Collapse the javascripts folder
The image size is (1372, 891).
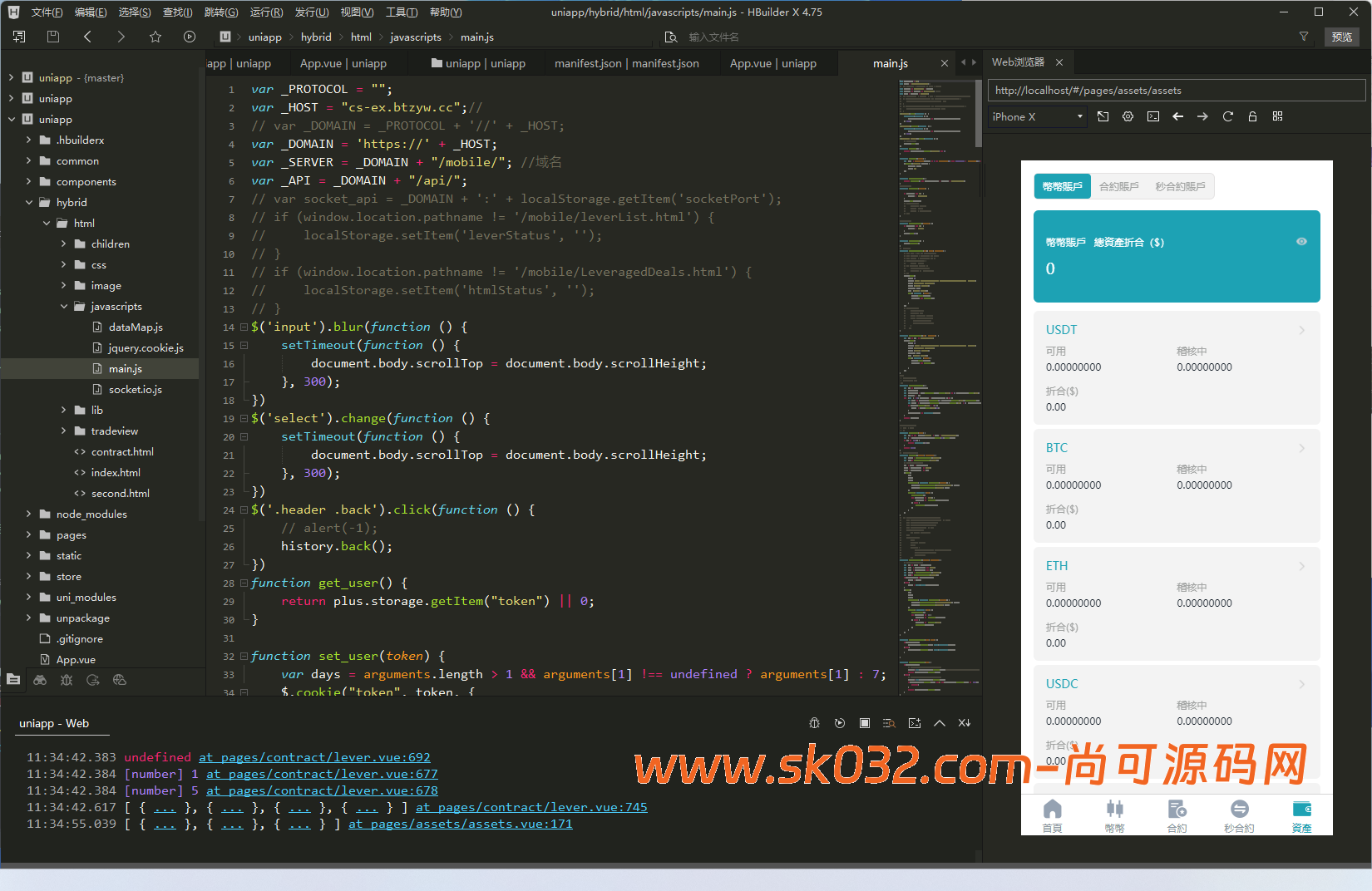click(64, 307)
